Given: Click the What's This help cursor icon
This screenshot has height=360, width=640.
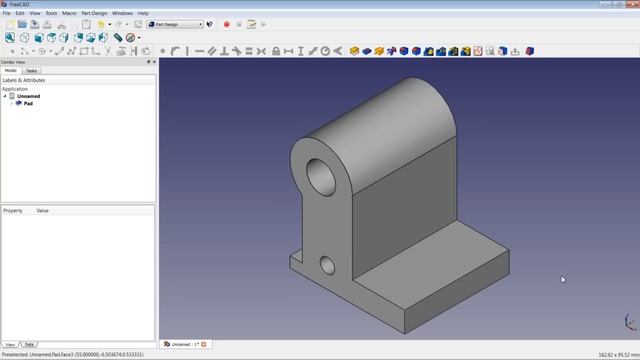Looking at the screenshot, I should coord(210,24).
